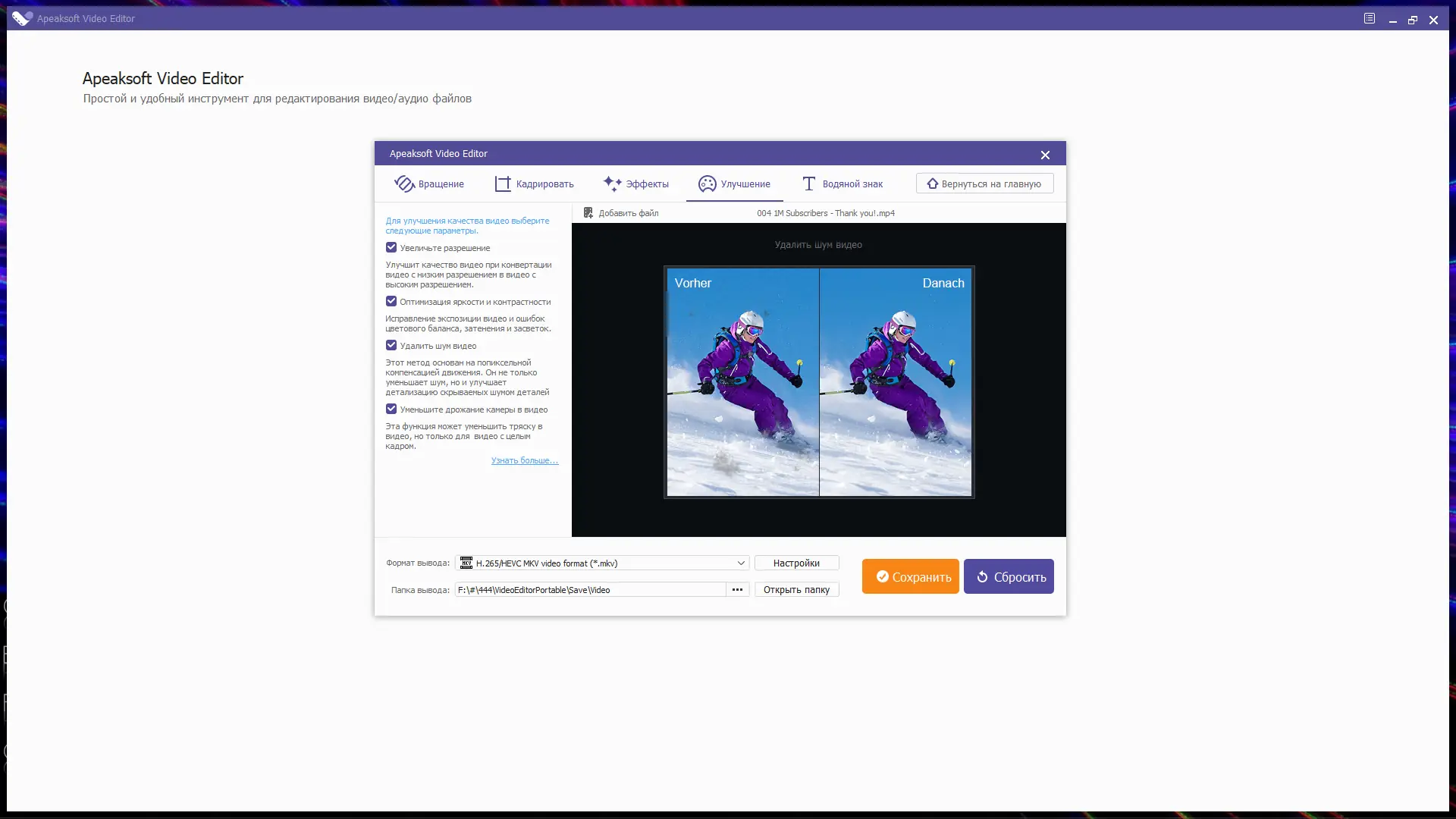Toggle Reduce camera shake checkbox
The image size is (1456, 819).
pyautogui.click(x=391, y=409)
